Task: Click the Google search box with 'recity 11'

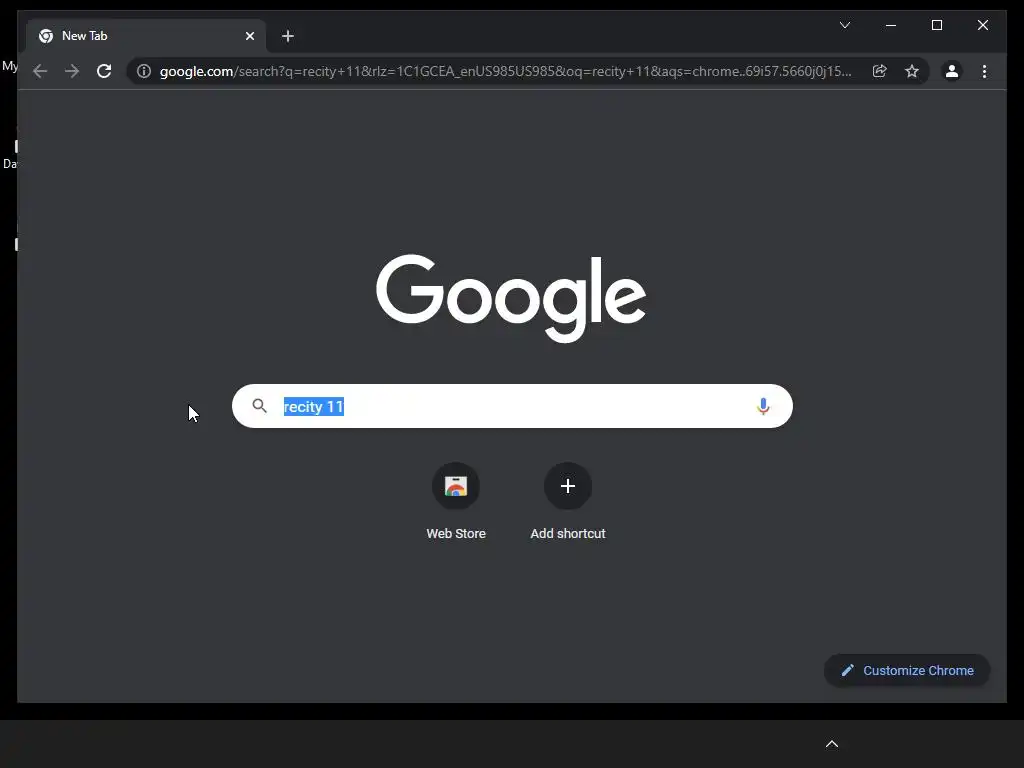Action: (x=512, y=406)
